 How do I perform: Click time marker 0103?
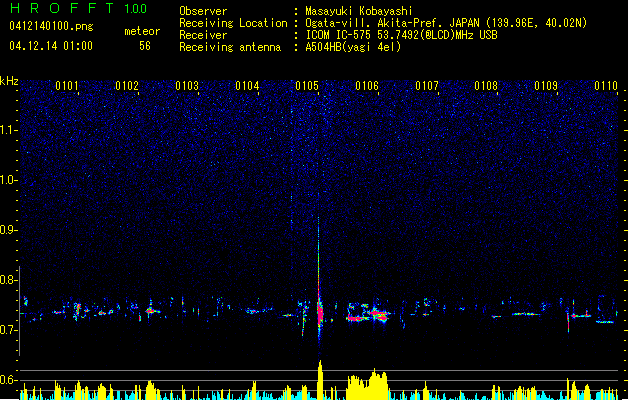click(x=187, y=86)
